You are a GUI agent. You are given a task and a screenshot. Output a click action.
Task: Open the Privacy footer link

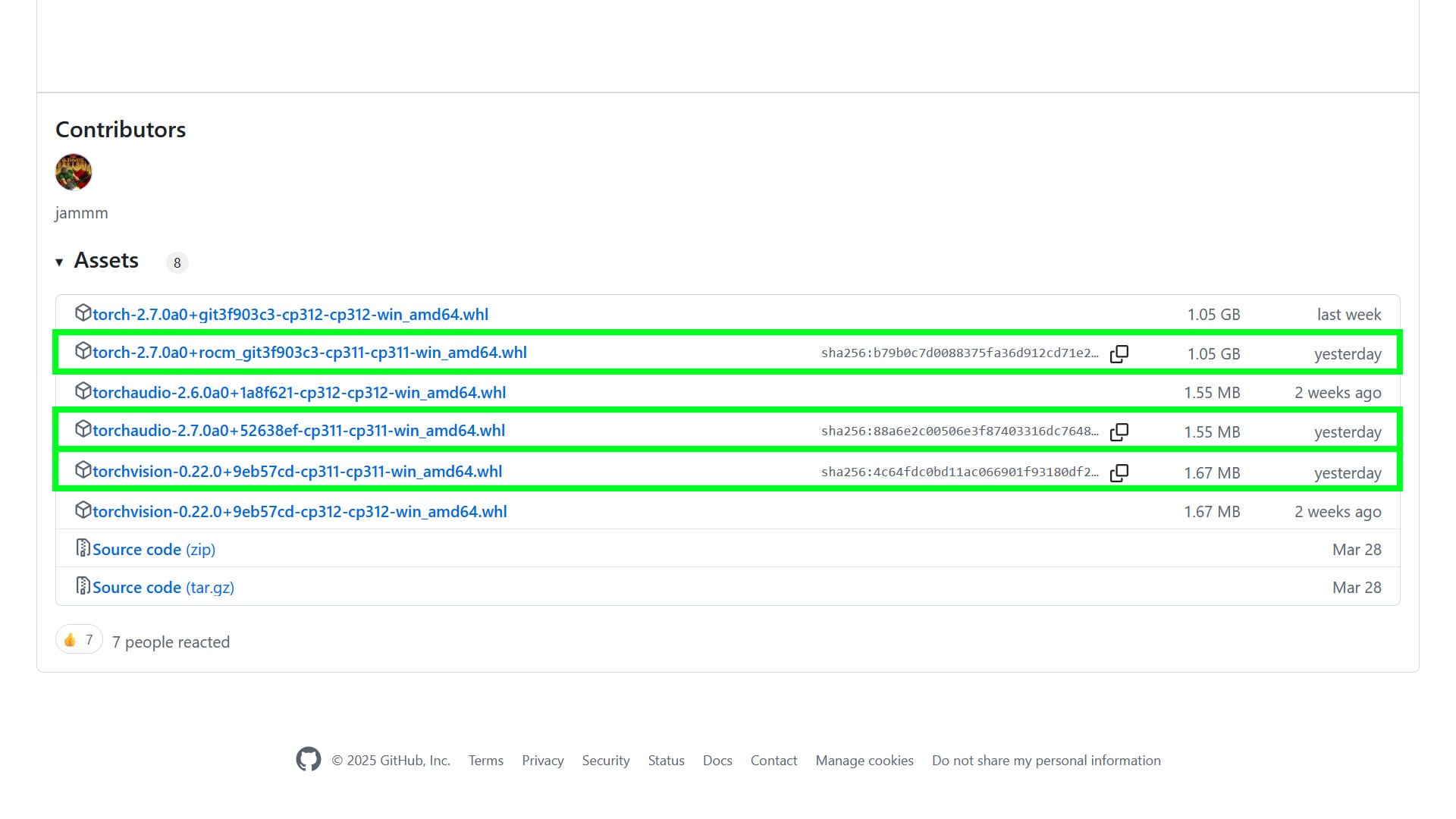[543, 761]
